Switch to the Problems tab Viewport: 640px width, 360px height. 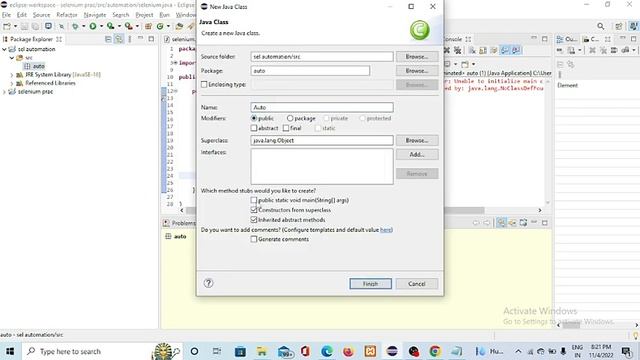point(179,223)
